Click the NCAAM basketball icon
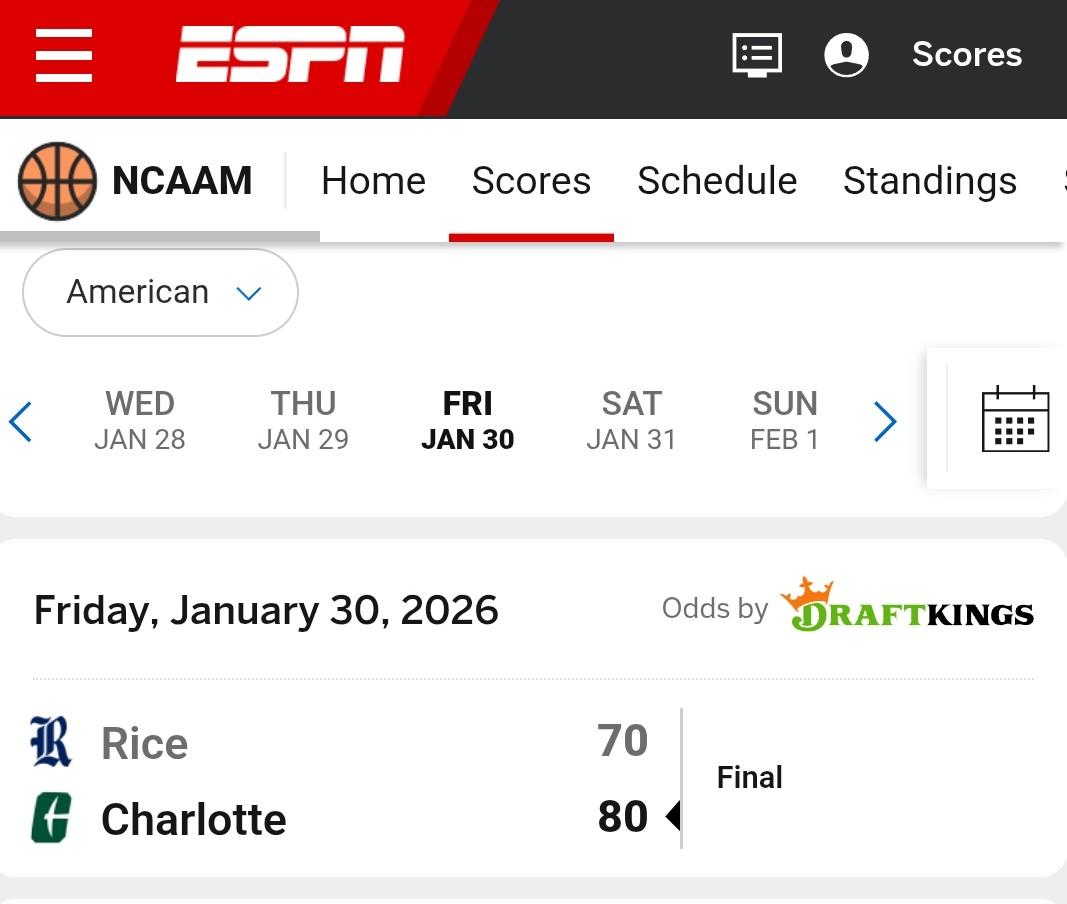 point(57,181)
